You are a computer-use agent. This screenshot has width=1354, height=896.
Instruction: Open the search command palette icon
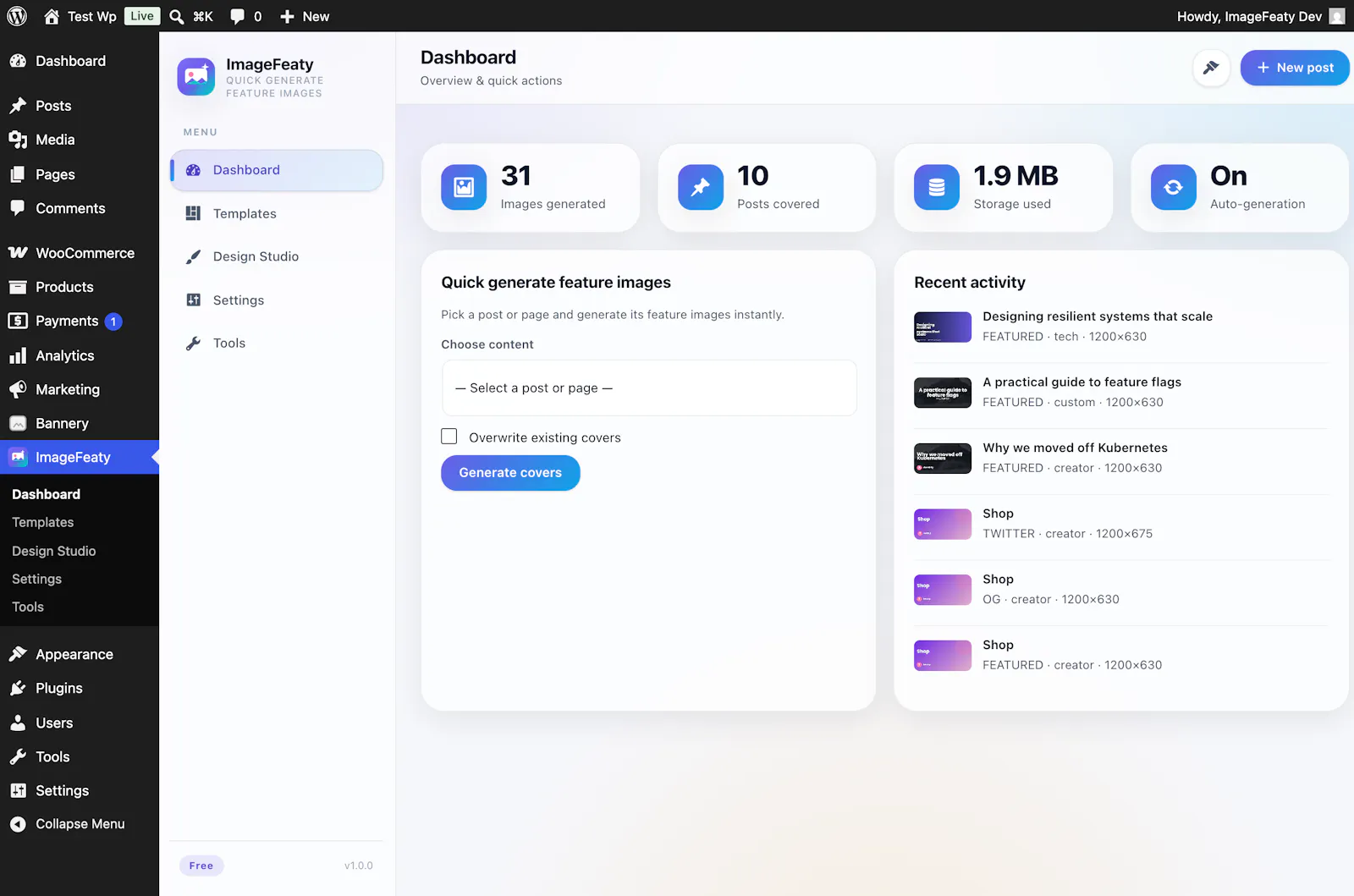point(177,16)
